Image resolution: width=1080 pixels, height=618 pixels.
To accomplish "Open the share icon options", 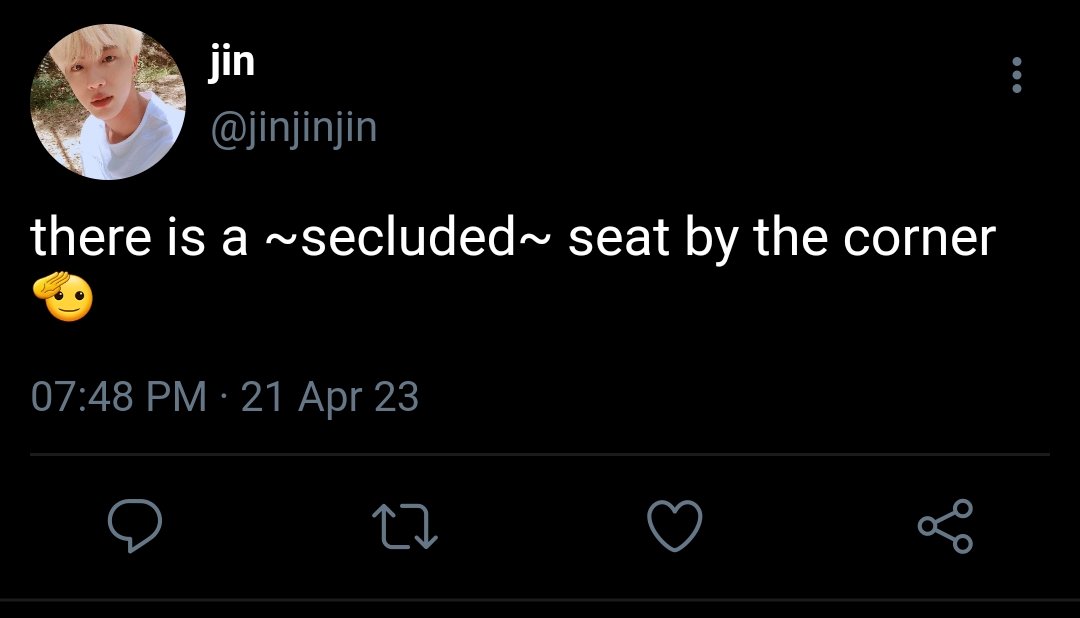I will pyautogui.click(x=945, y=525).
